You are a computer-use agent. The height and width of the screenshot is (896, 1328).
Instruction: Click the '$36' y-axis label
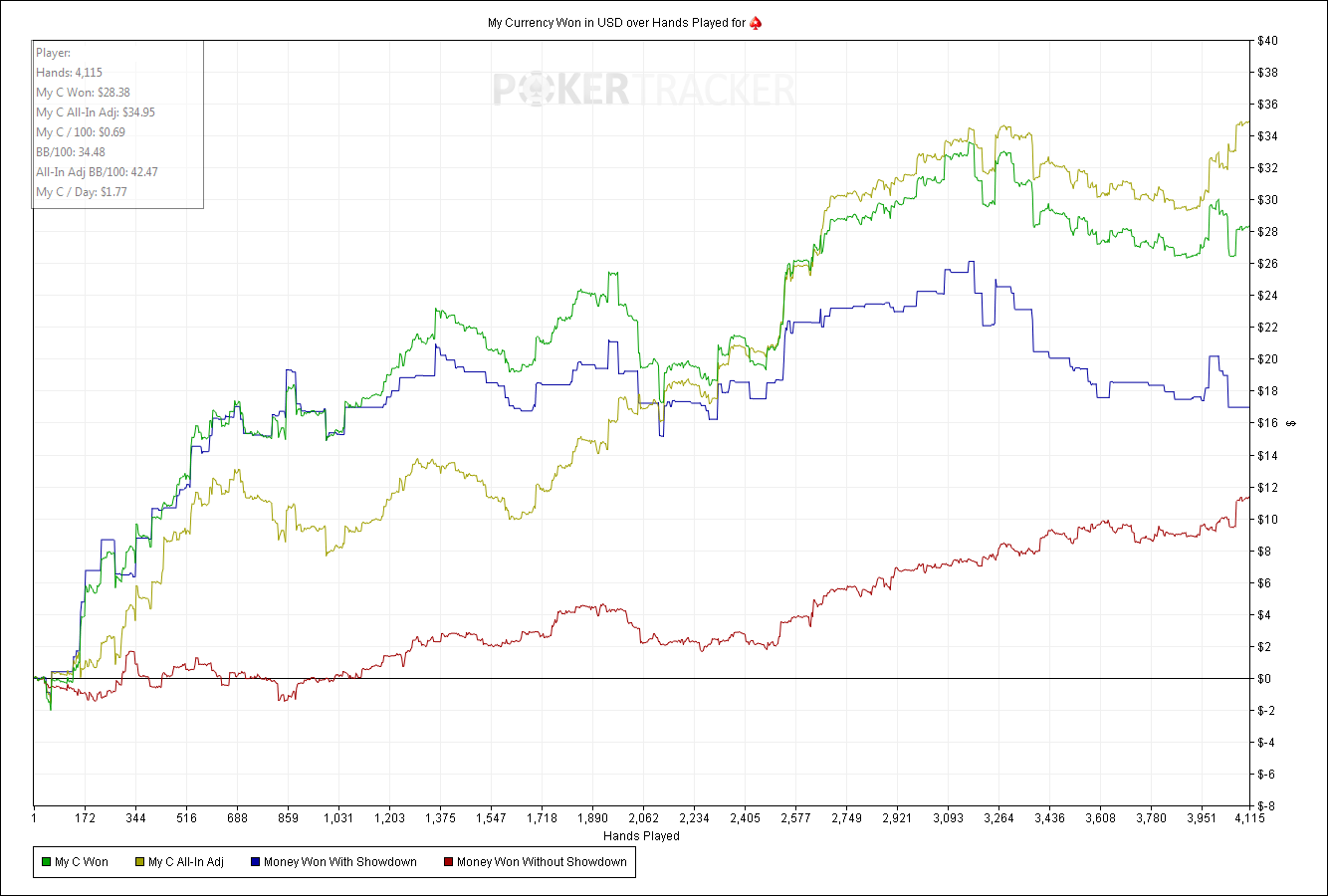point(1267,105)
